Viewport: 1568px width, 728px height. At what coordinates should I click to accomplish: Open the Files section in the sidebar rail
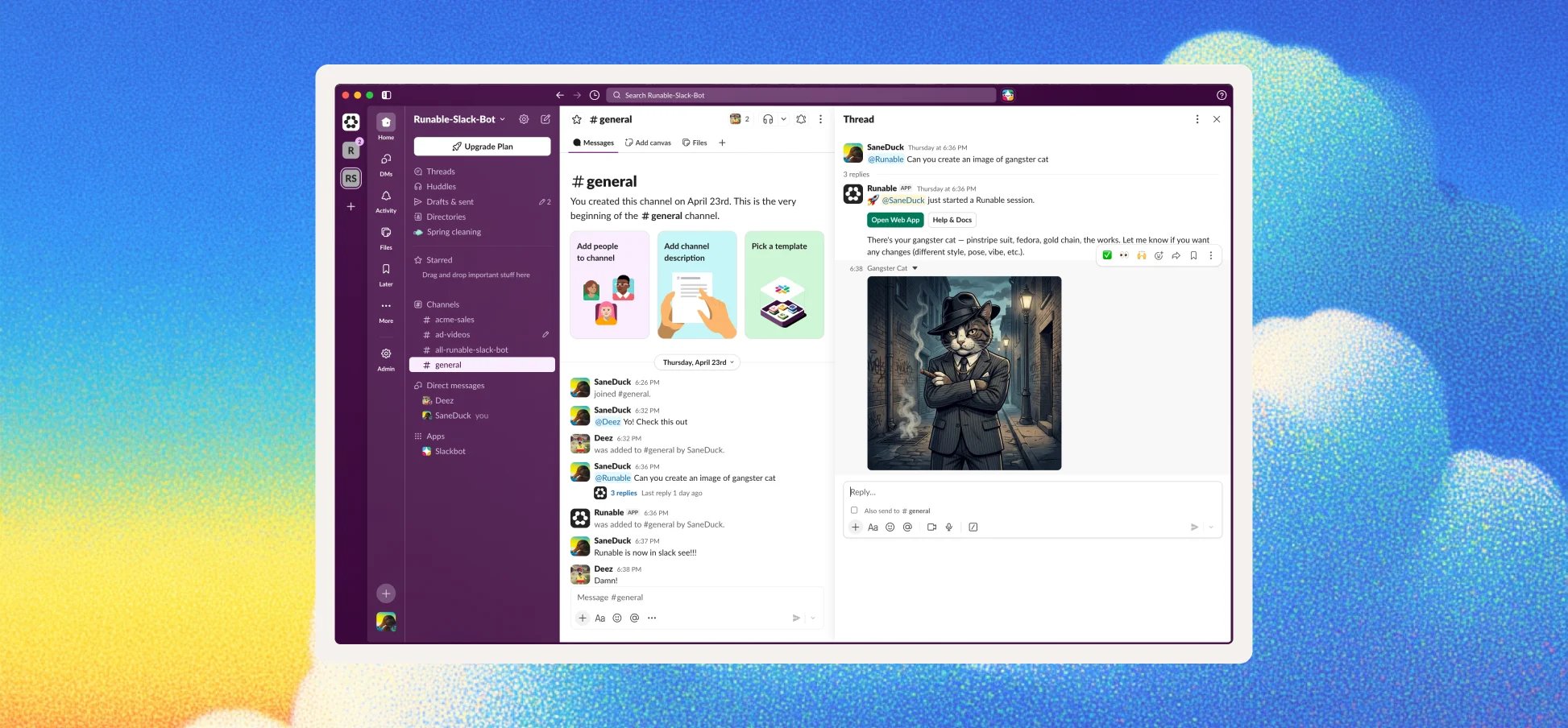click(386, 237)
